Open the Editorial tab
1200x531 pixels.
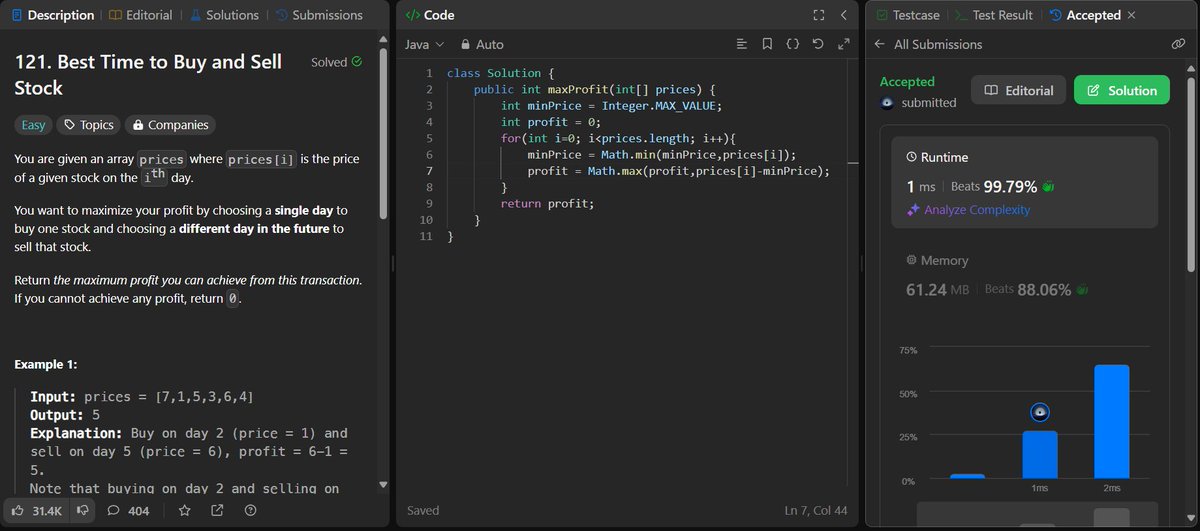click(140, 15)
